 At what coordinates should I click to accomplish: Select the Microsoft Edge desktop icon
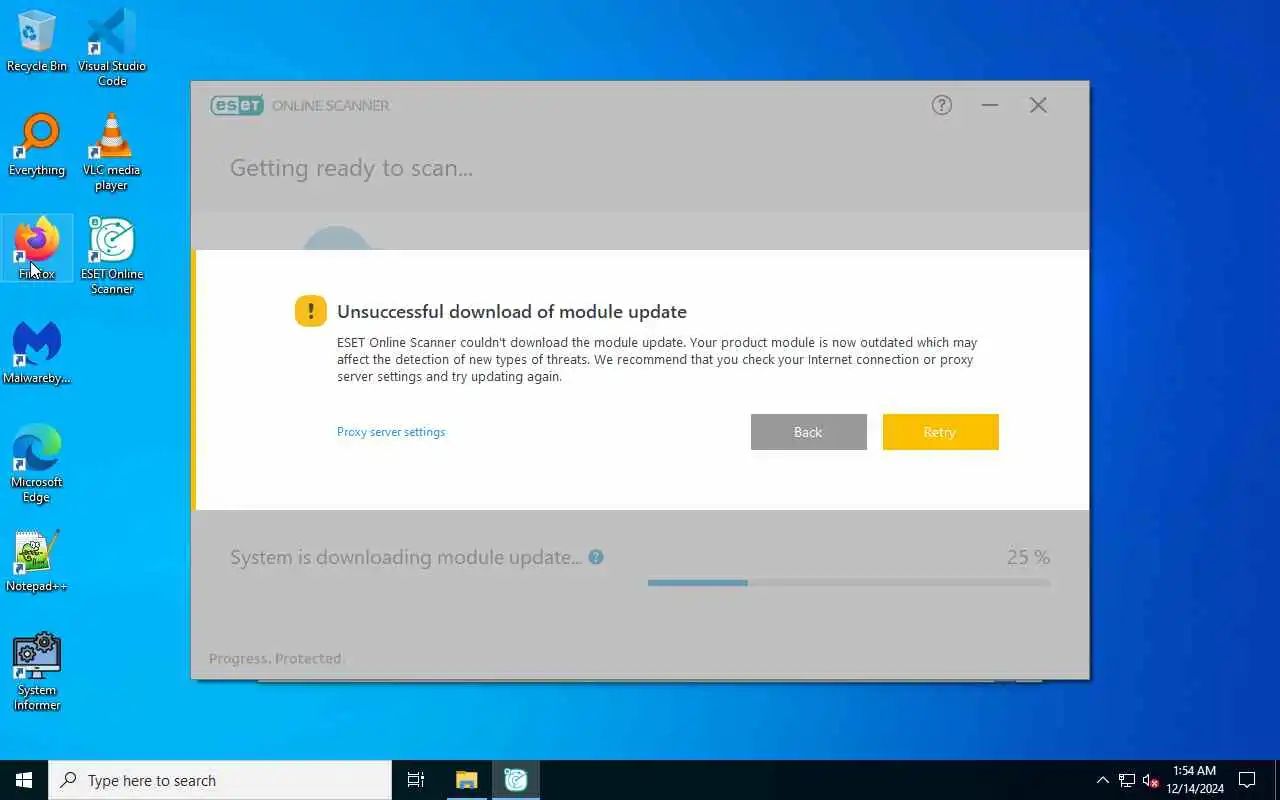click(37, 463)
